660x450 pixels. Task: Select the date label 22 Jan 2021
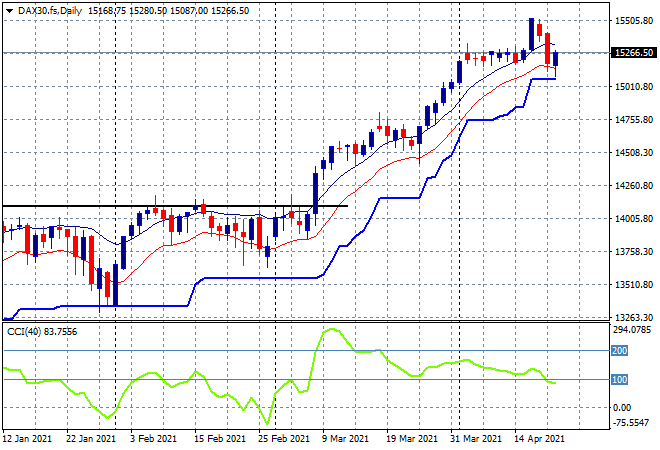[90, 439]
